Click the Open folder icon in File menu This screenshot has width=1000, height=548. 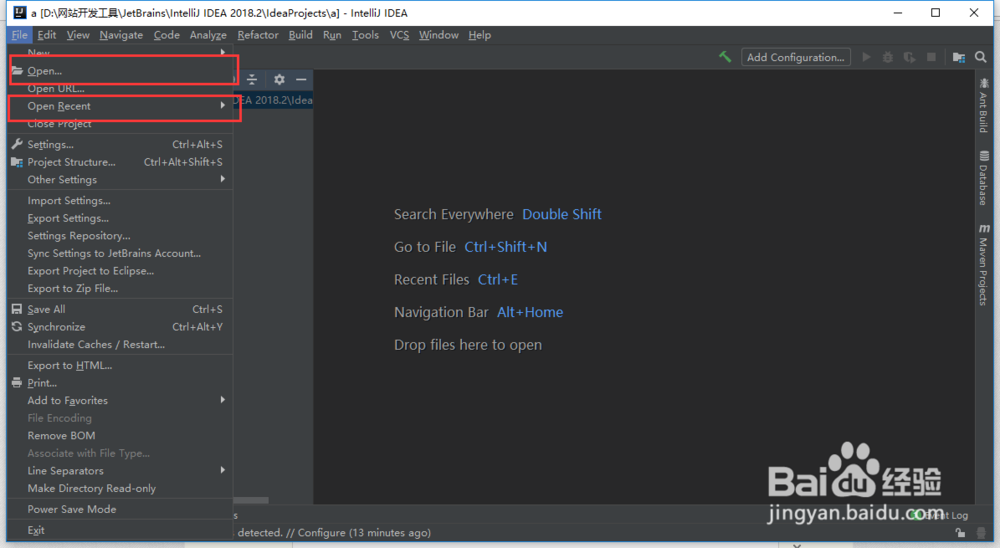click(x=17, y=71)
